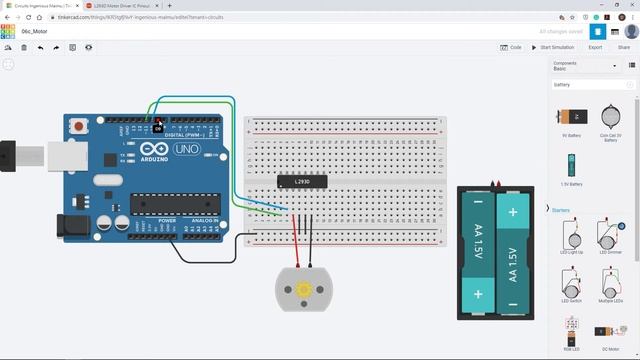Select the 9V Battery component

pos(571,120)
